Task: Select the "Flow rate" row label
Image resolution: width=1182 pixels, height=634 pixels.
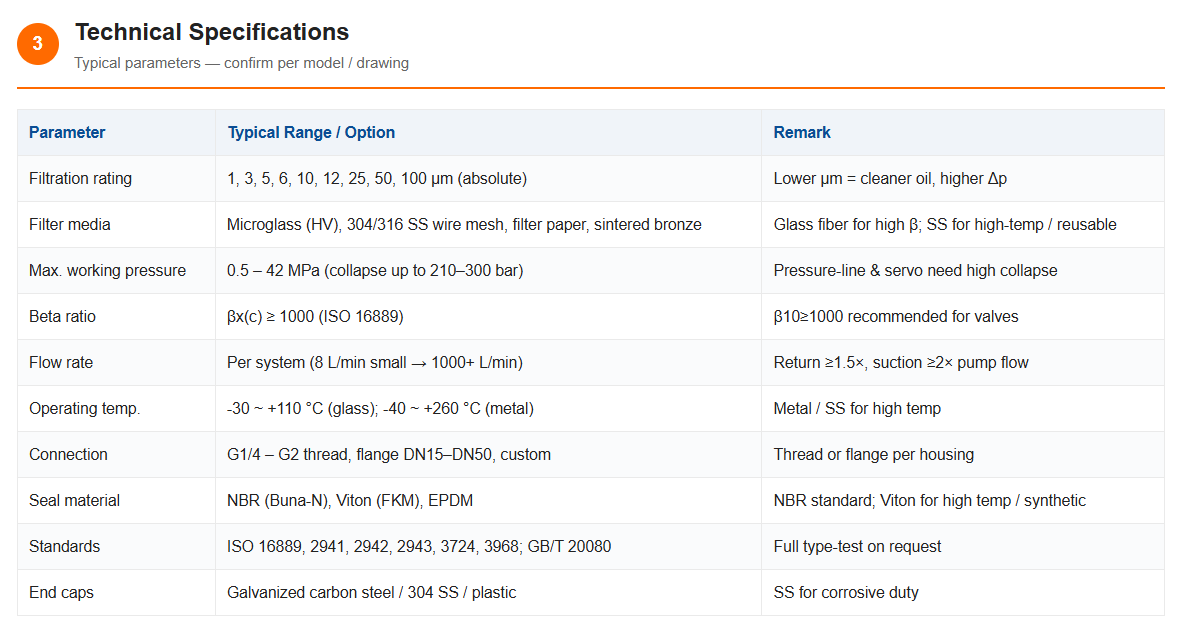Action: tap(61, 363)
